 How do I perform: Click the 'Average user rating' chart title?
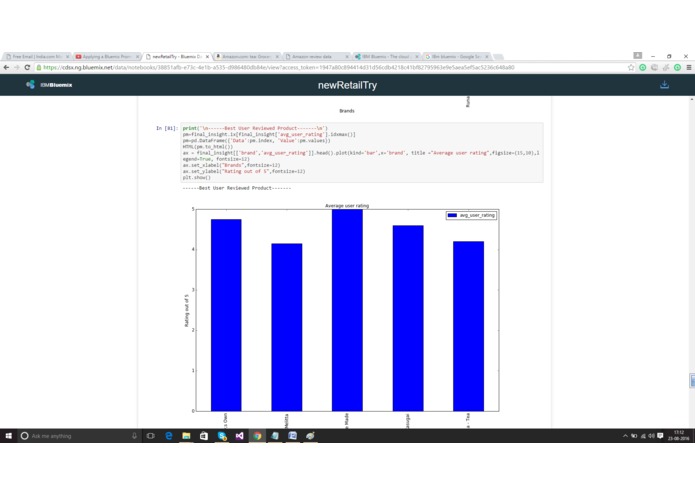[x=347, y=206]
